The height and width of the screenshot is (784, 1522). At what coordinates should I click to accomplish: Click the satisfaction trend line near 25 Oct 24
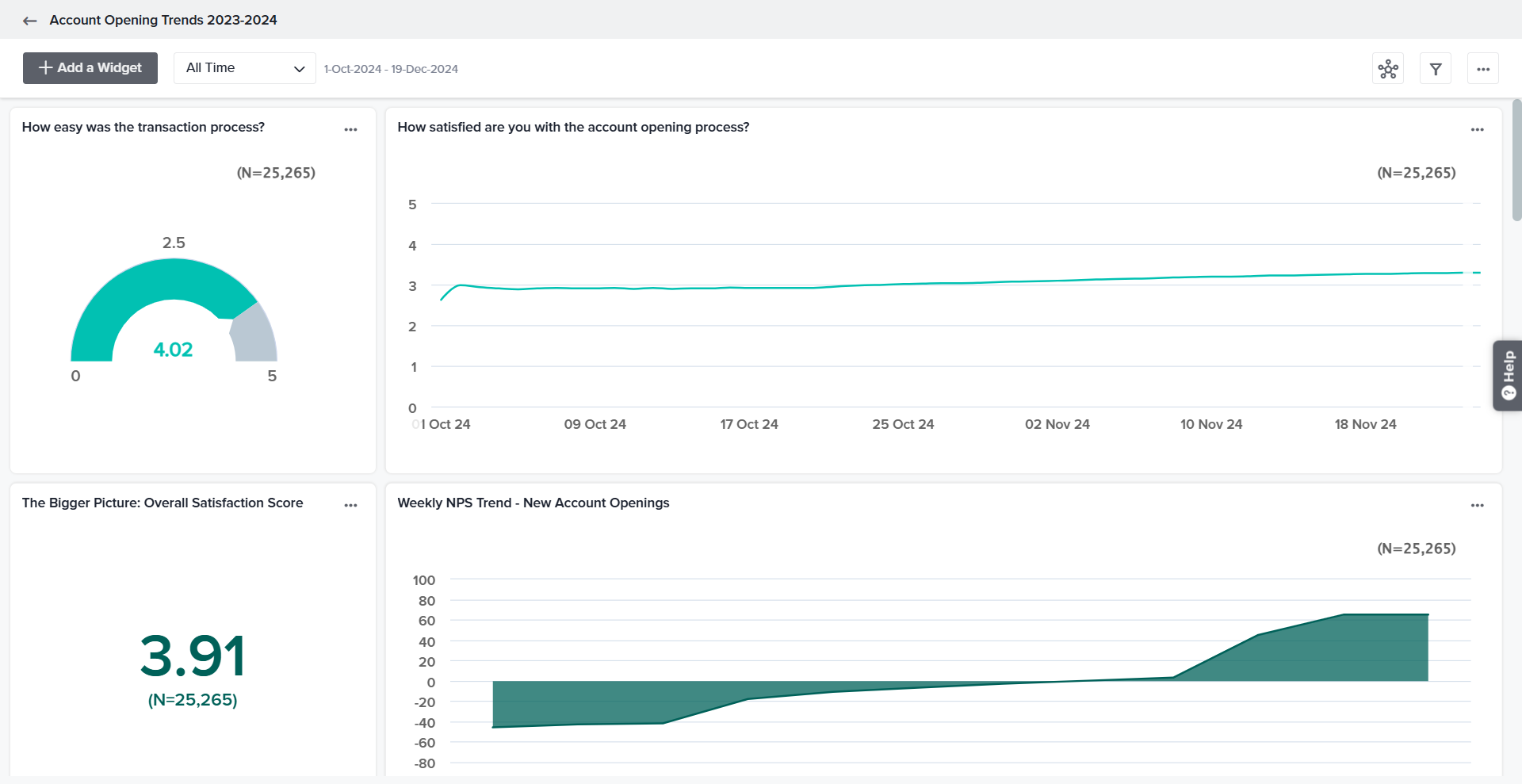coord(903,284)
